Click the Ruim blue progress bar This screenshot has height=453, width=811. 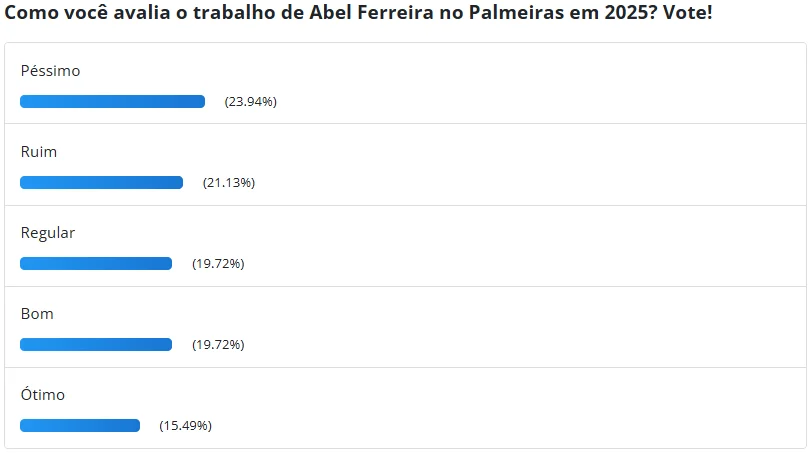click(x=101, y=182)
